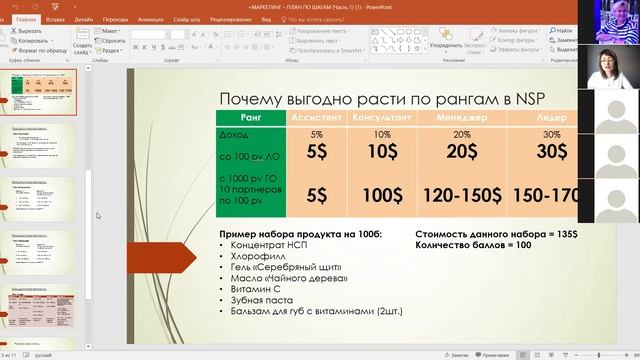Switch to Normal view icon in status bar

522,355
